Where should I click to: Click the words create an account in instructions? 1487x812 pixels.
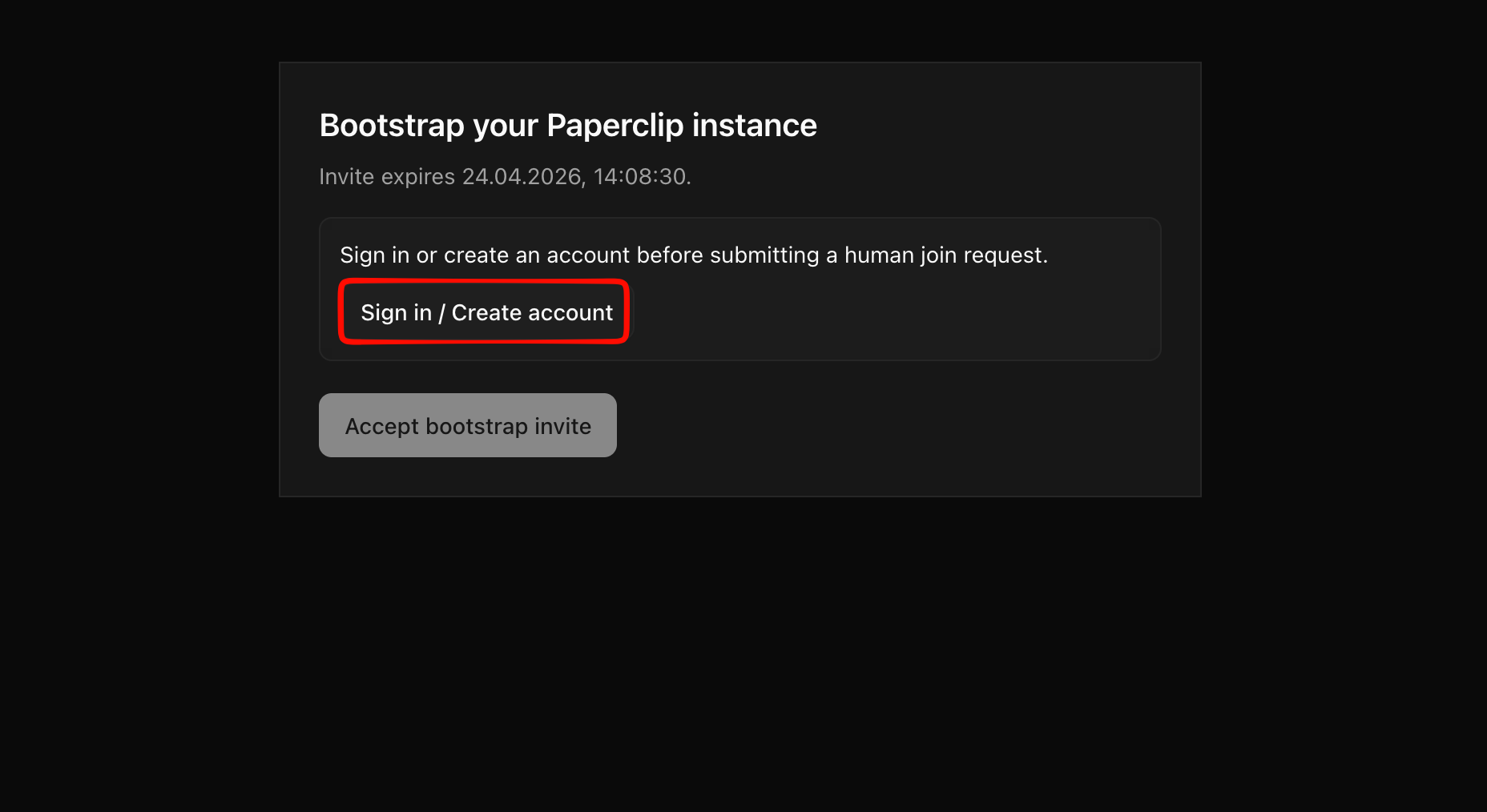point(537,255)
